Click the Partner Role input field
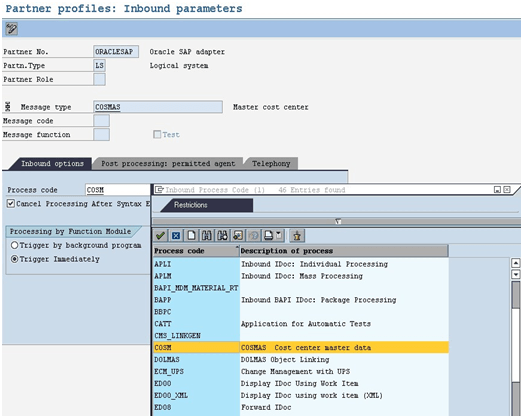The image size is (523, 418). pyautogui.click(x=99, y=79)
